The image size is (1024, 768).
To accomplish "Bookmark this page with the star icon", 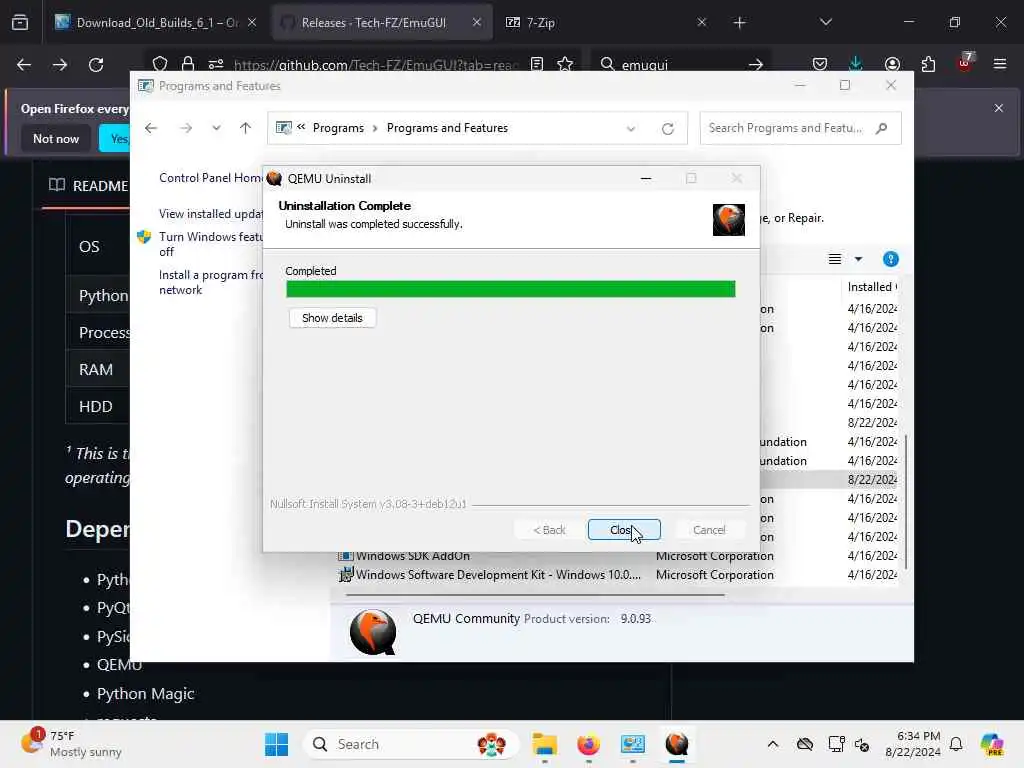I will click(x=565, y=64).
